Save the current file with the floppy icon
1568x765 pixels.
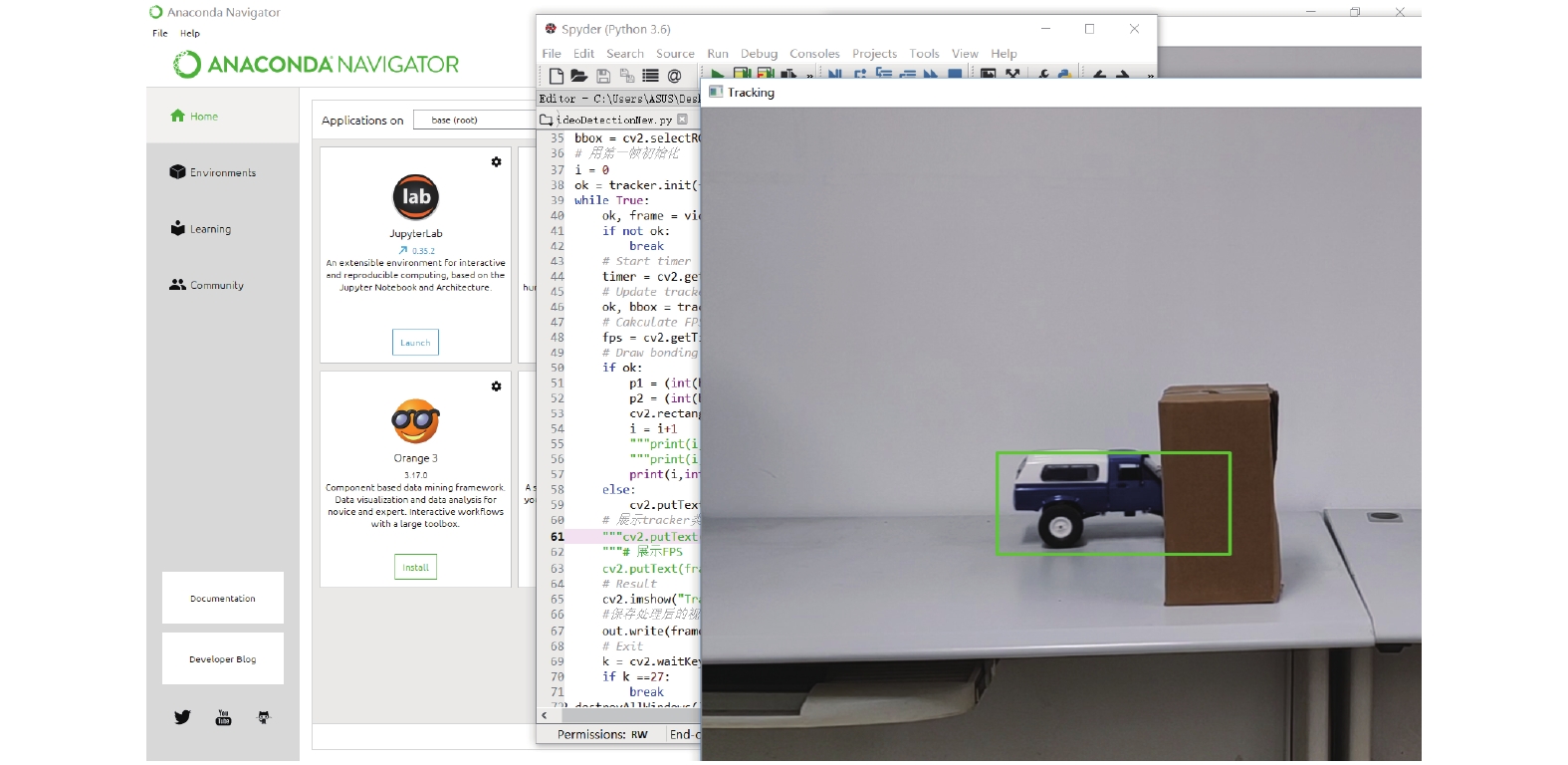(x=603, y=76)
